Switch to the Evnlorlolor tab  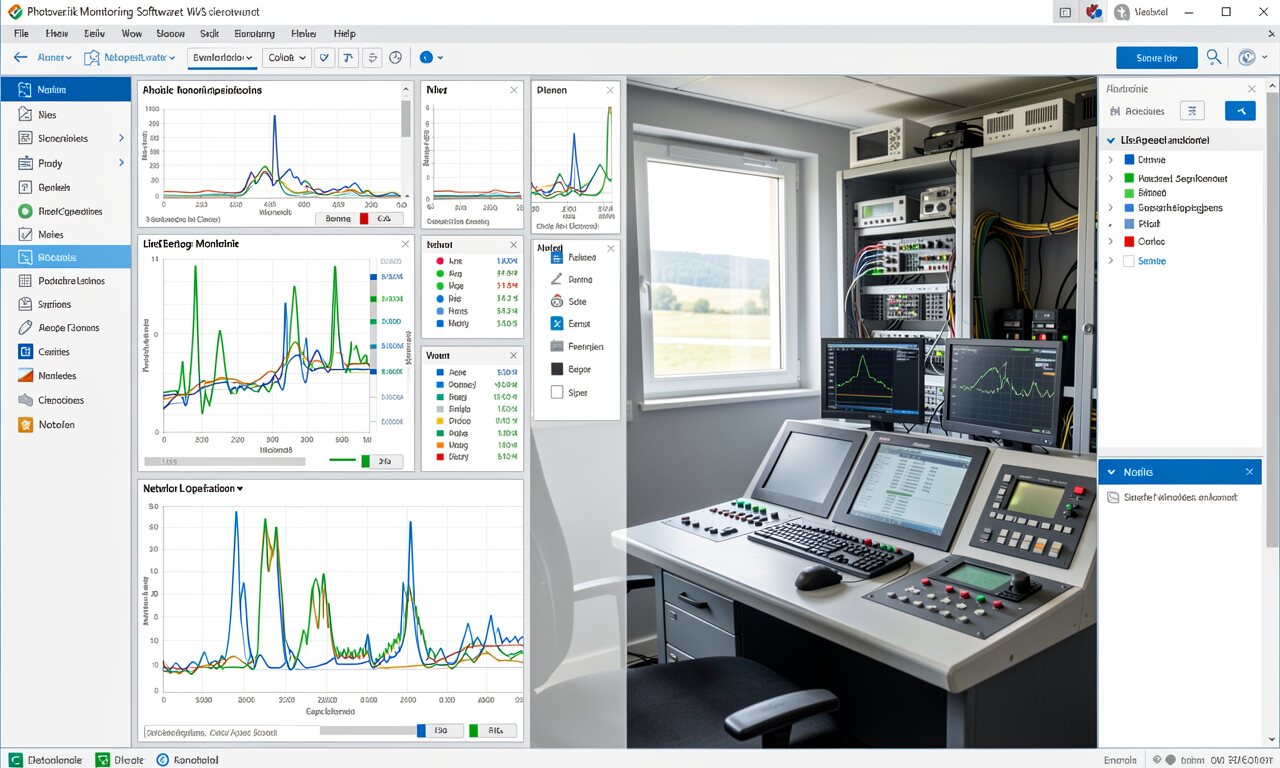(x=222, y=58)
